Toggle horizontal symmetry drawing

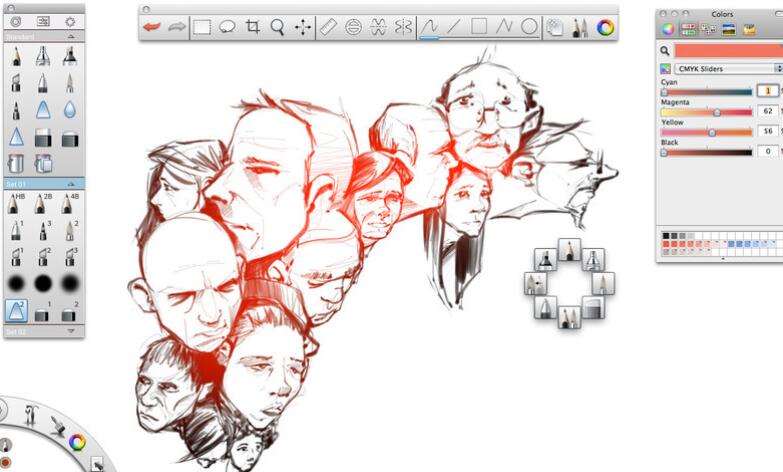click(378, 27)
